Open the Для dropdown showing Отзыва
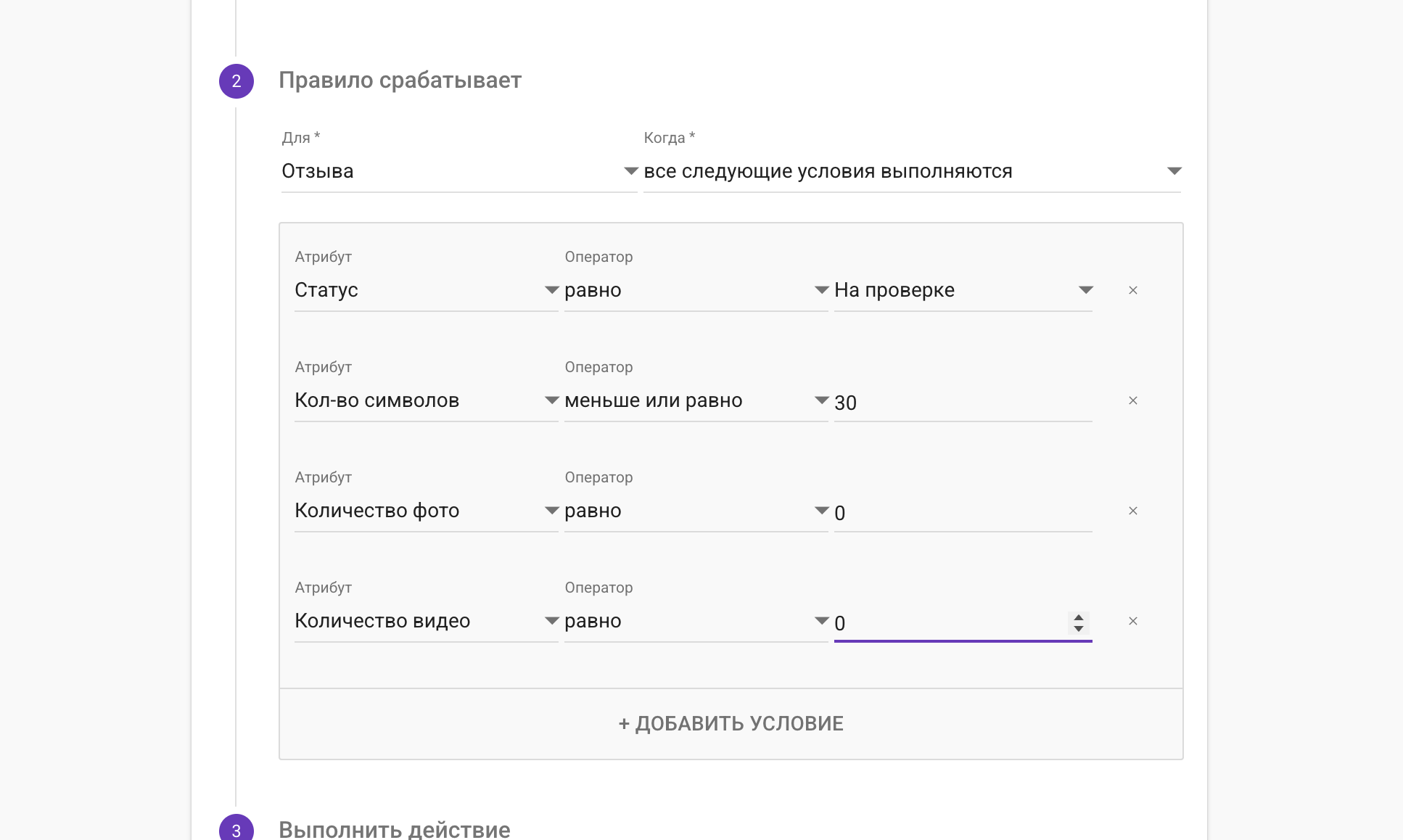This screenshot has height=840, width=1403. click(458, 171)
